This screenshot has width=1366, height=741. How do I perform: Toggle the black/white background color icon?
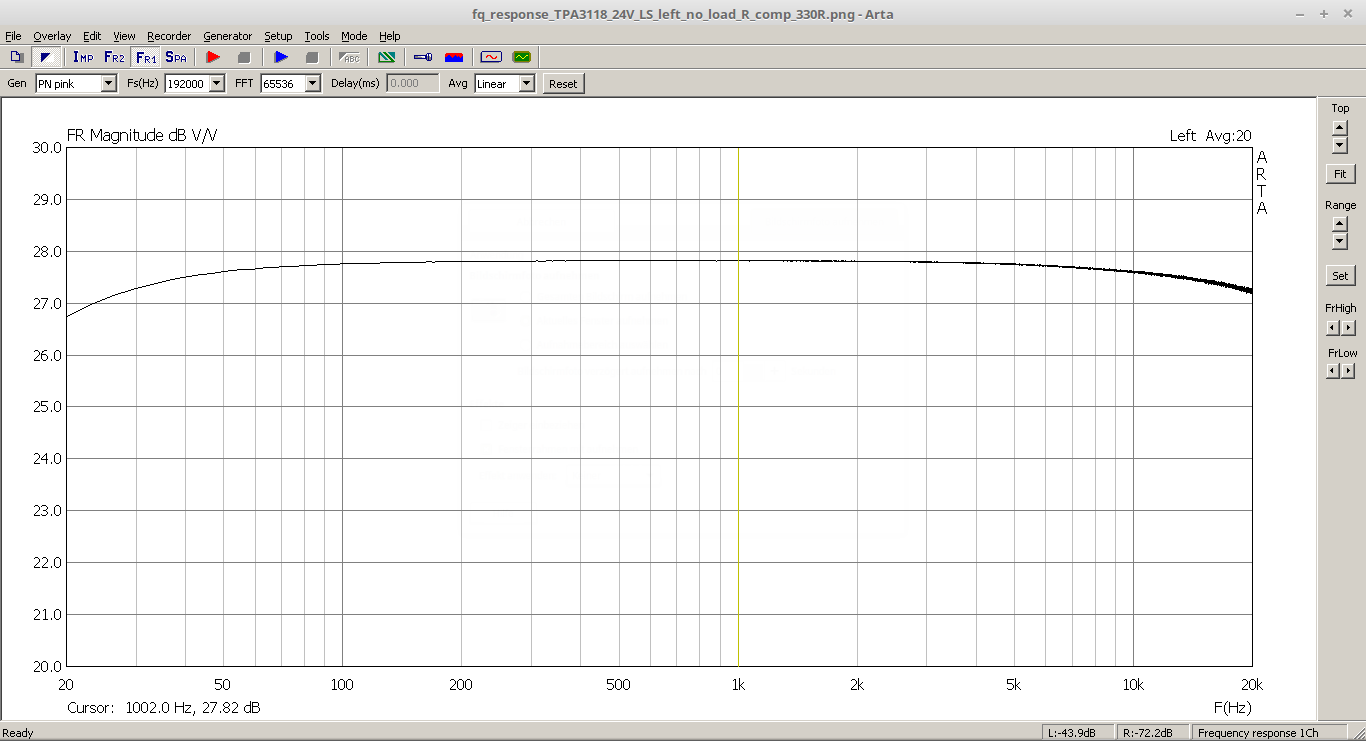tap(46, 57)
